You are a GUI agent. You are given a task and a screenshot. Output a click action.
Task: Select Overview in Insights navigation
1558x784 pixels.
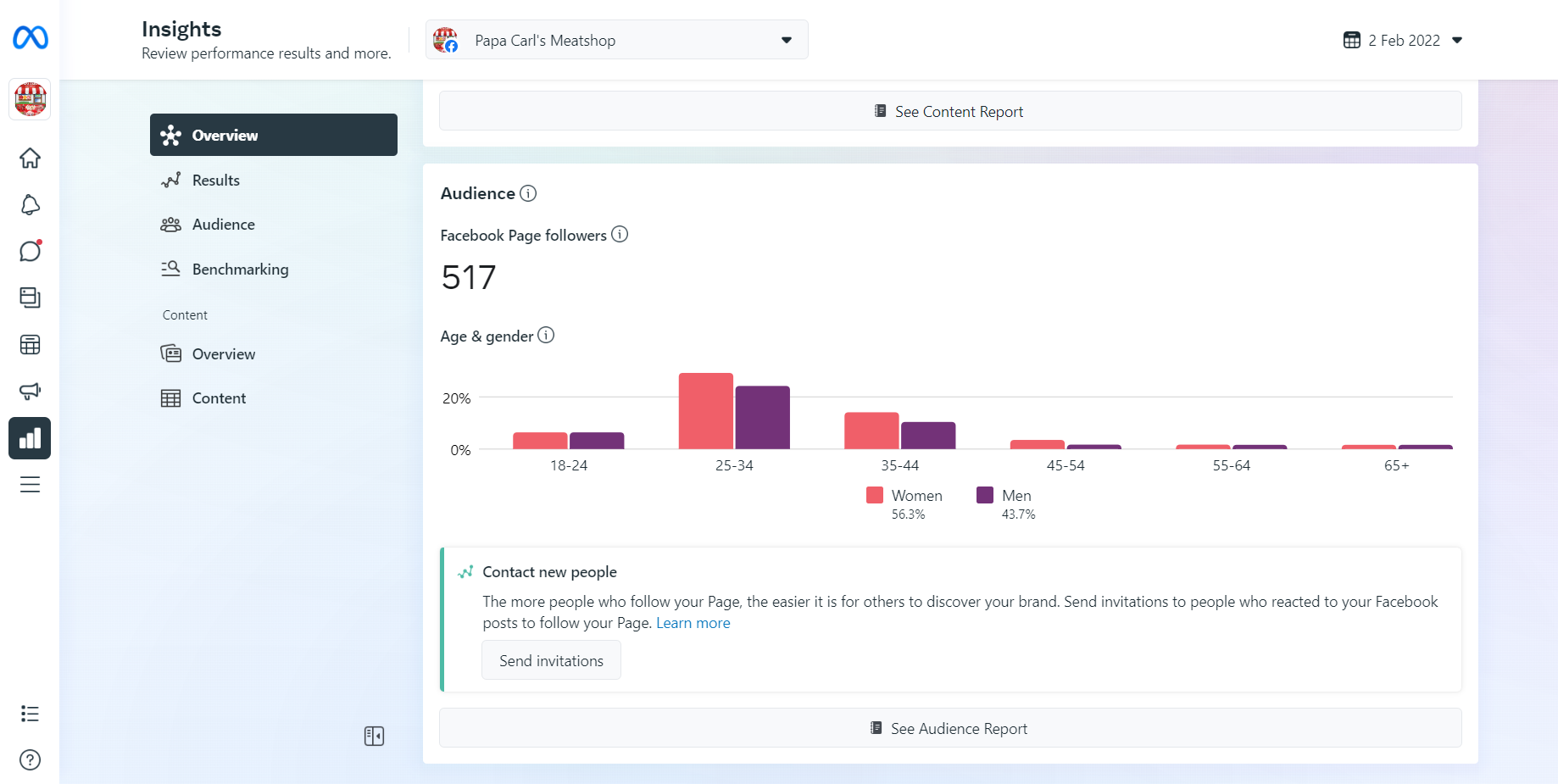click(274, 135)
